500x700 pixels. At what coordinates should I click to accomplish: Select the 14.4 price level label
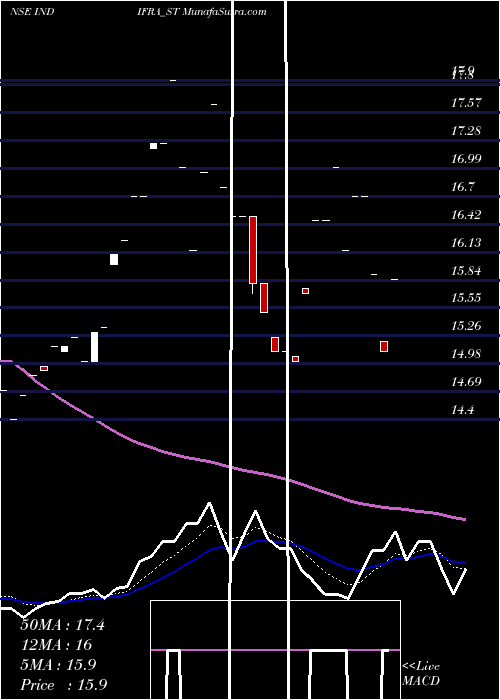click(x=462, y=410)
